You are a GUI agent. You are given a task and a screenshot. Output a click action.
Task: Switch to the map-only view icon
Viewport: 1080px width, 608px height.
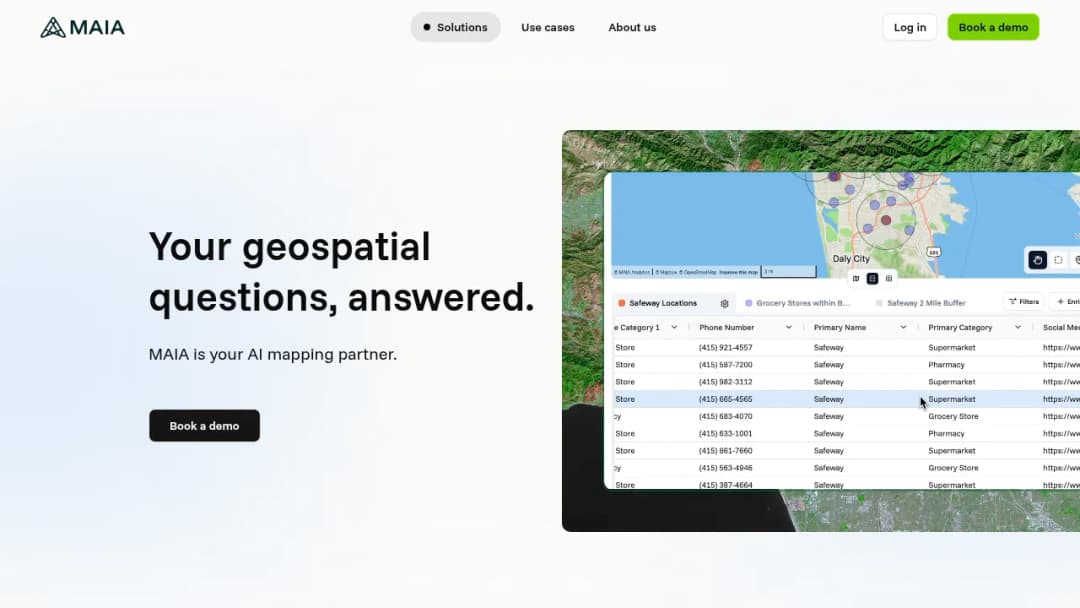tap(855, 278)
